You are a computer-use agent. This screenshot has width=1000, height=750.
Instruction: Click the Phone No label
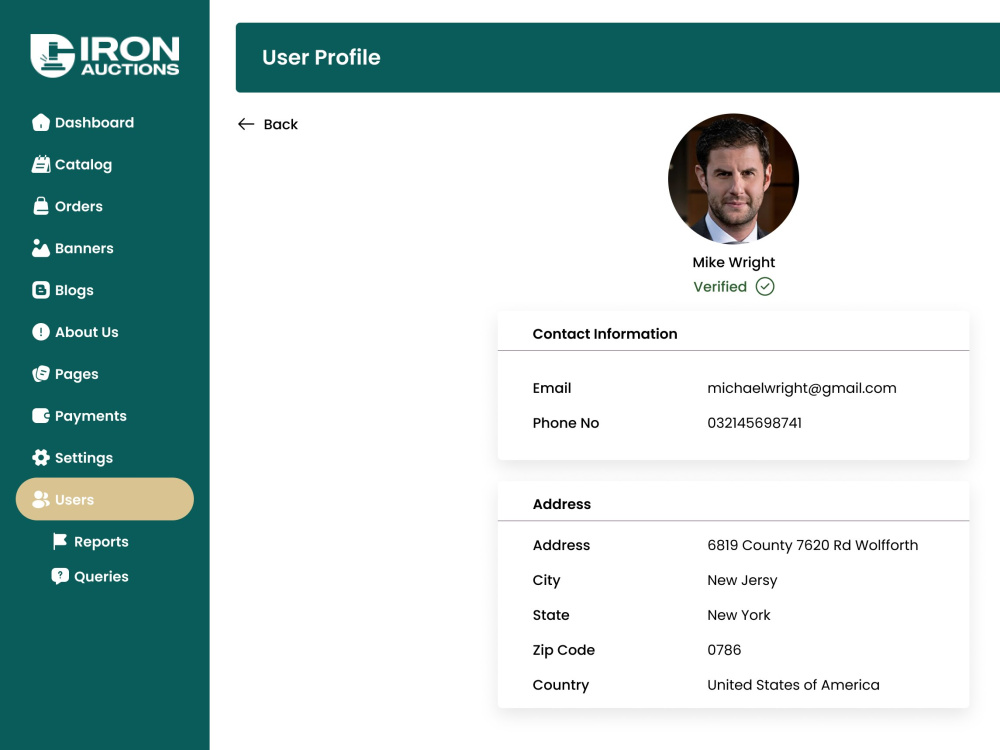click(x=566, y=423)
